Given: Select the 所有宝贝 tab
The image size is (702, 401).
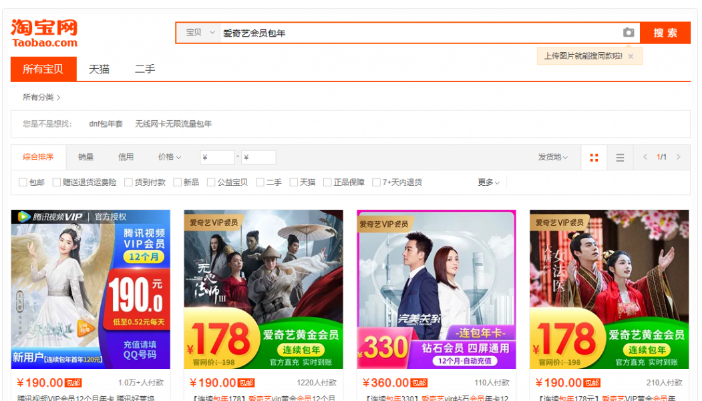Looking at the screenshot, I should point(43,69).
